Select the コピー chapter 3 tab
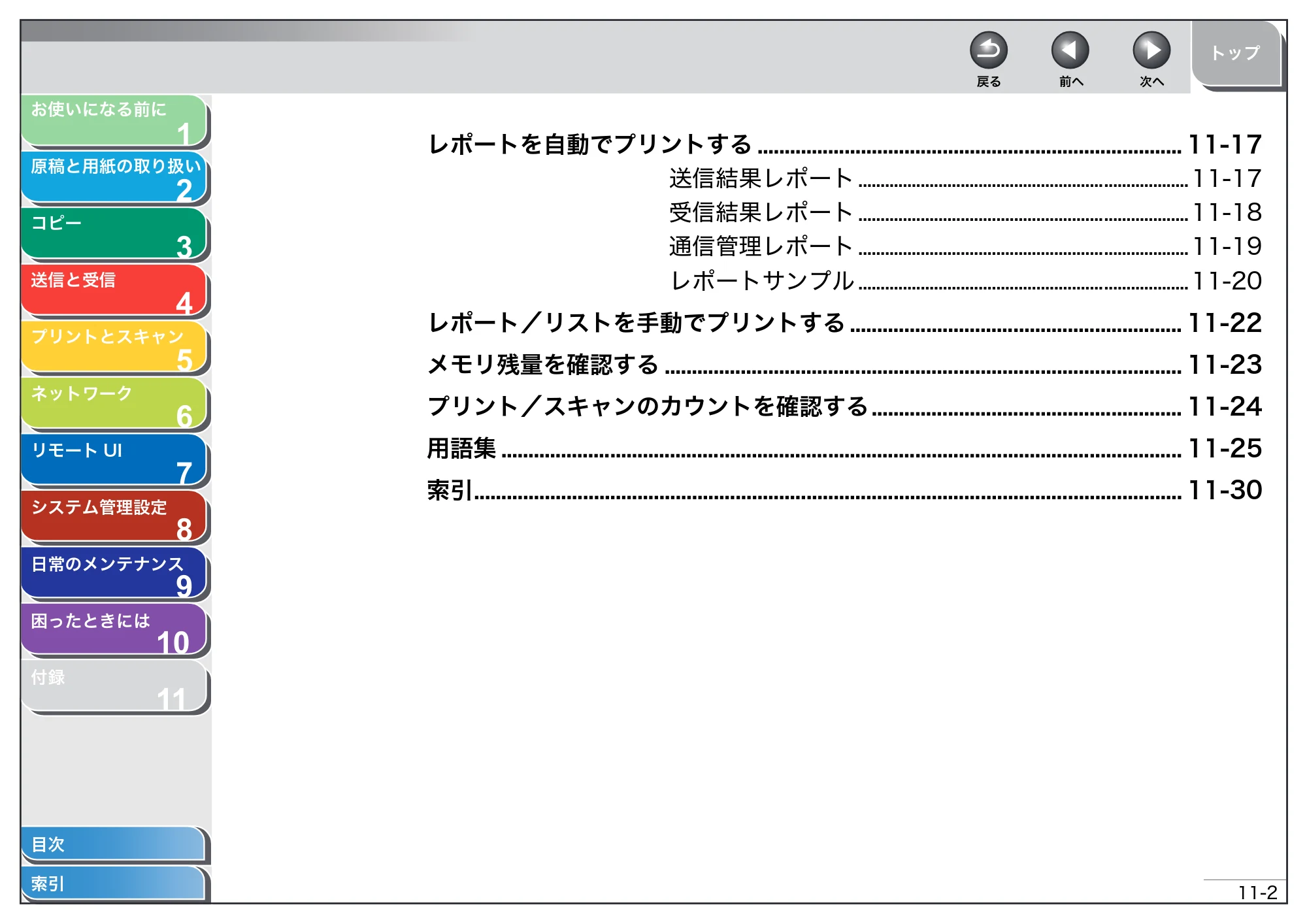 point(114,234)
